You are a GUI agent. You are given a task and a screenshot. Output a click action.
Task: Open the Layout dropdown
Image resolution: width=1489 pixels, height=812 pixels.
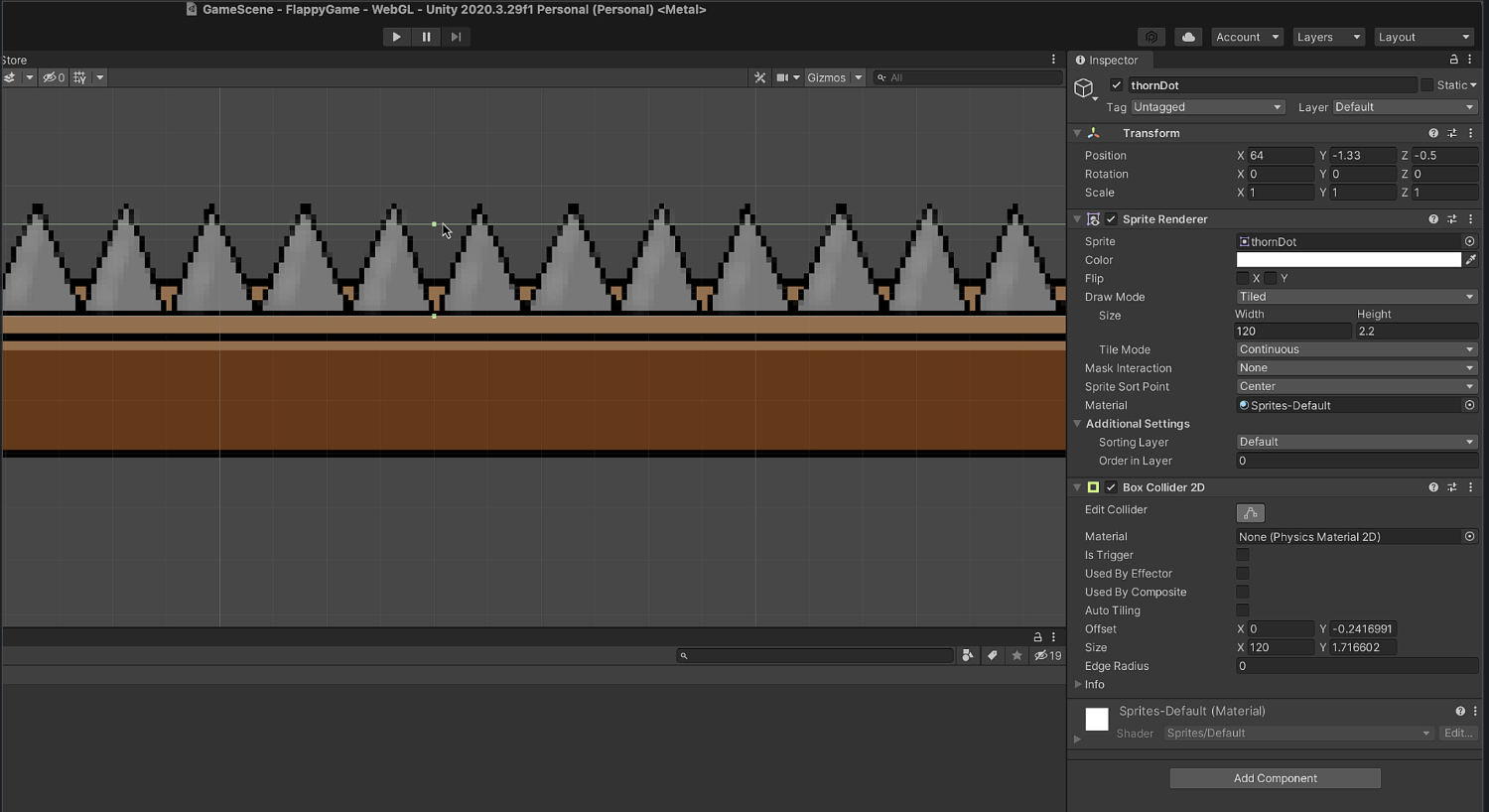click(1423, 37)
